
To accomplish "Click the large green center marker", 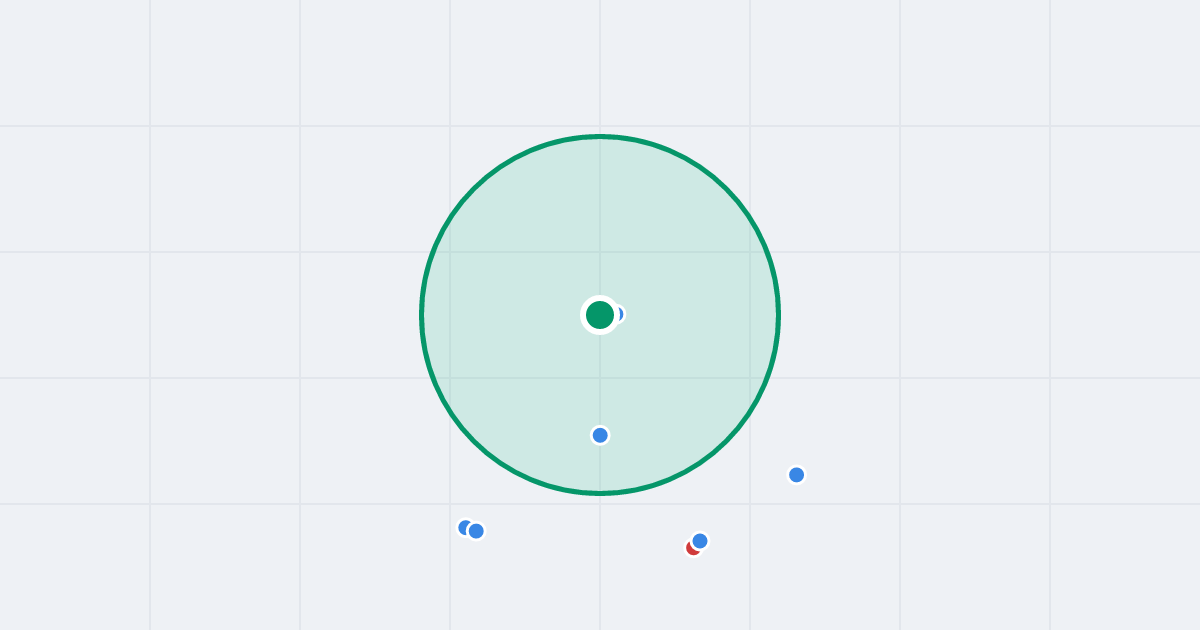I will (600, 315).
